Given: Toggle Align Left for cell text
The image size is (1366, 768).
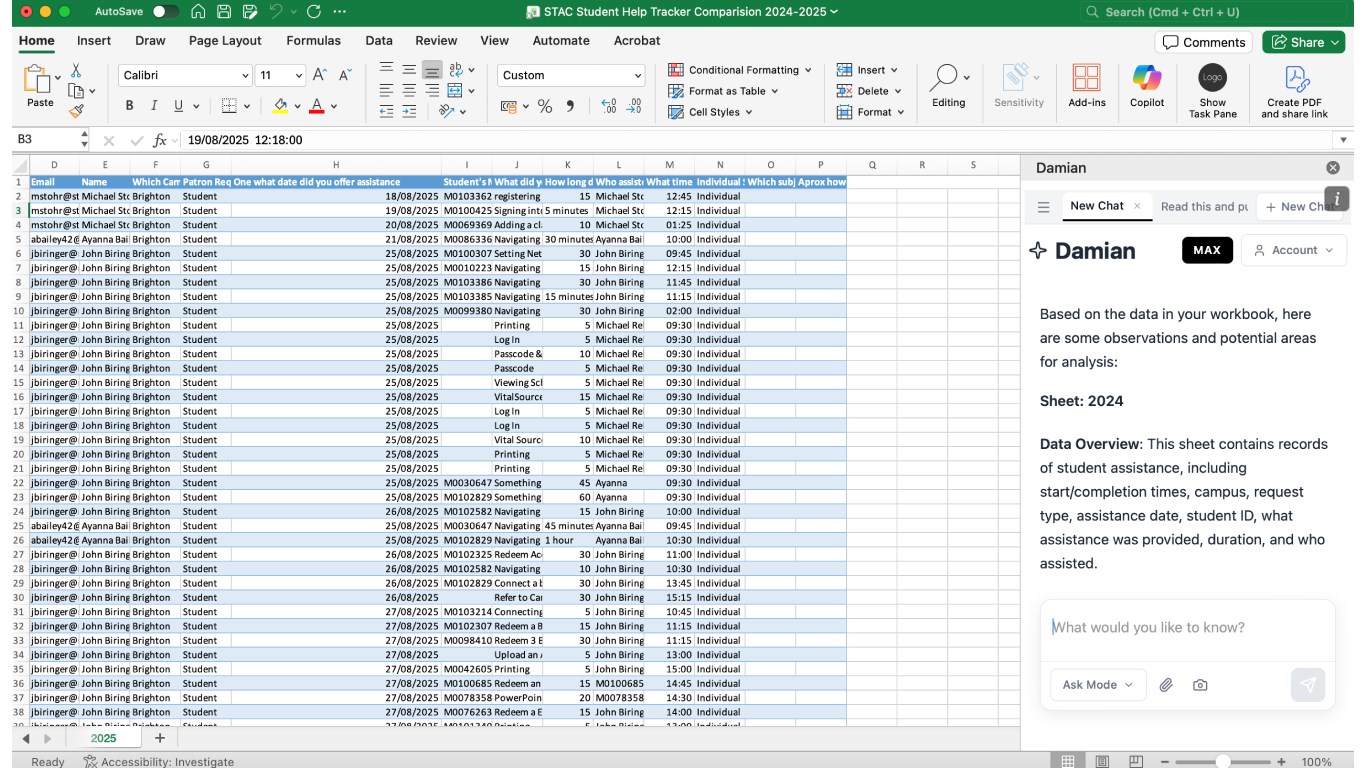Looking at the screenshot, I should click(386, 90).
